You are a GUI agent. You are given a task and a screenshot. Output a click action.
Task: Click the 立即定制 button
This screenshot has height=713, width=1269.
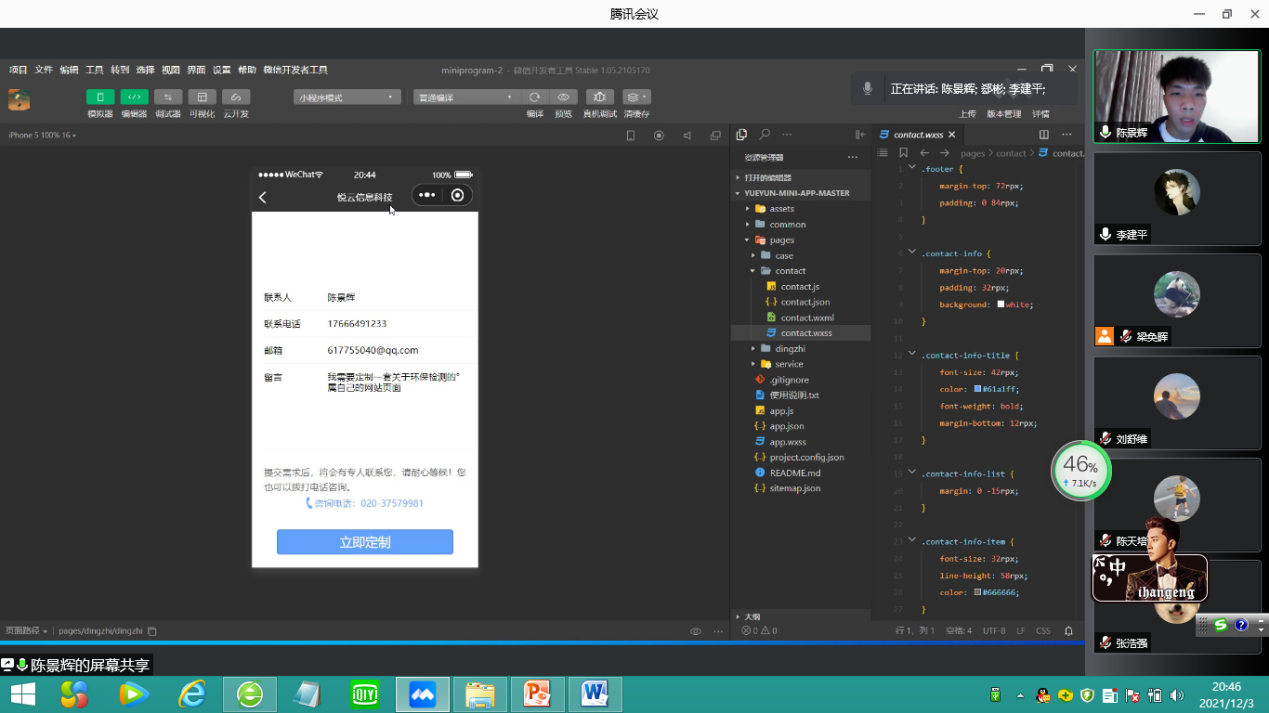click(x=365, y=542)
